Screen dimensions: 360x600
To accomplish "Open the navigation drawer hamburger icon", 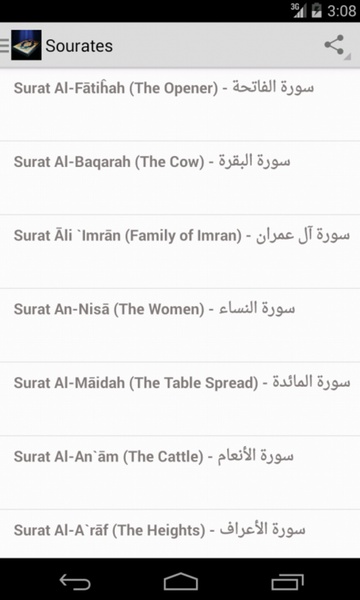I will click(x=5, y=45).
